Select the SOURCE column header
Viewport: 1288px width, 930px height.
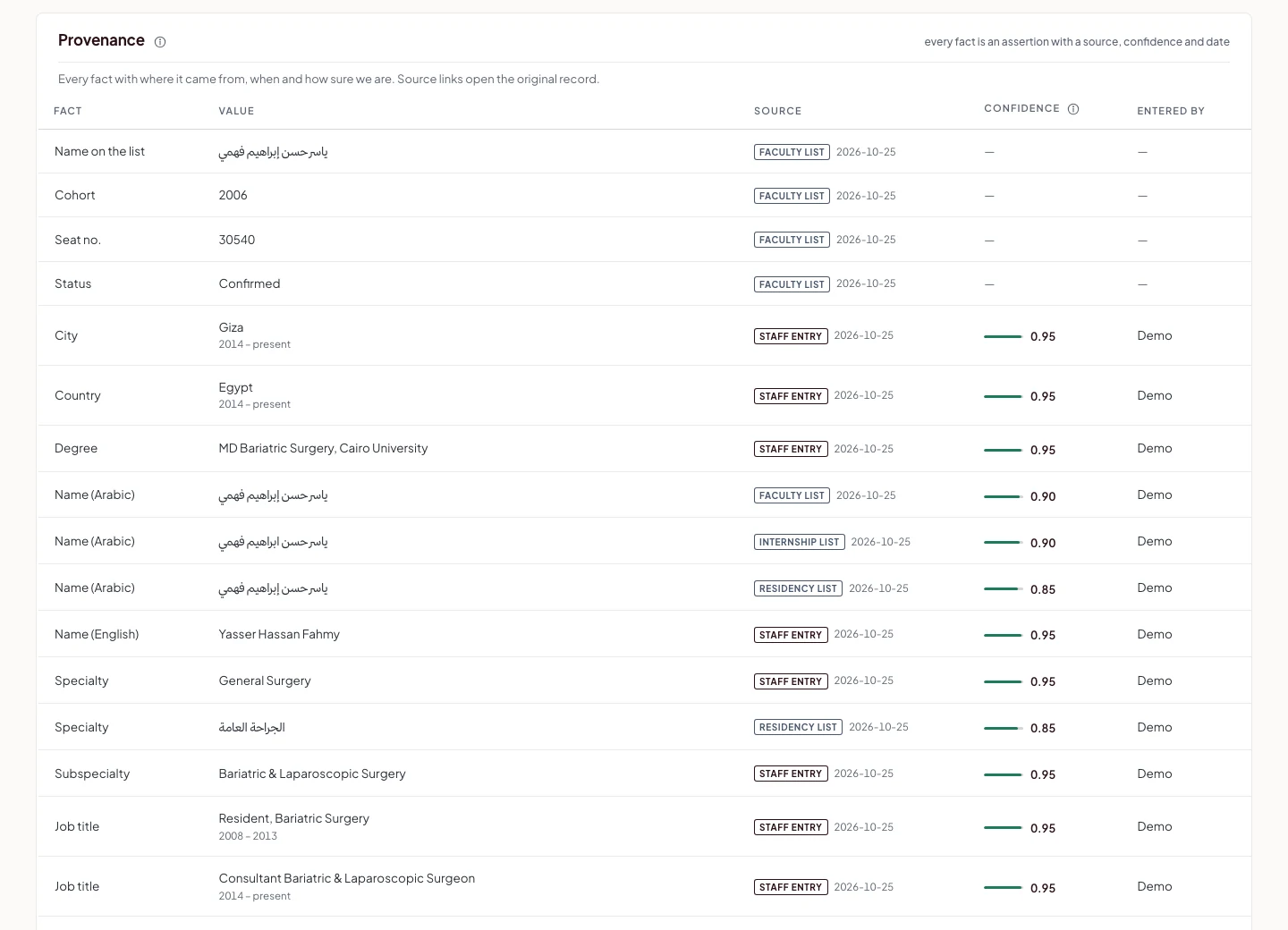(x=777, y=111)
